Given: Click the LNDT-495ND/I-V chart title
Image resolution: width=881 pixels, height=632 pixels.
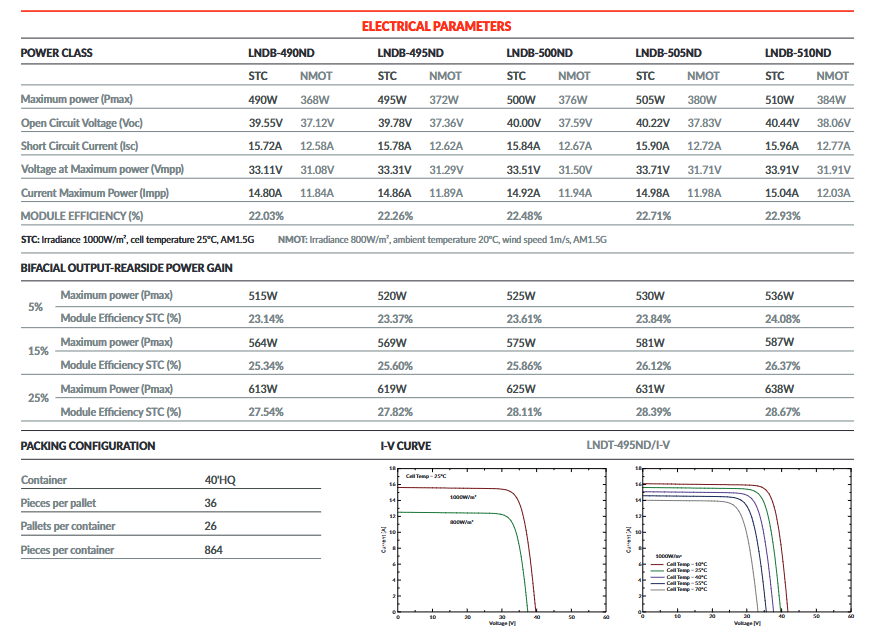Looking at the screenshot, I should tap(637, 446).
